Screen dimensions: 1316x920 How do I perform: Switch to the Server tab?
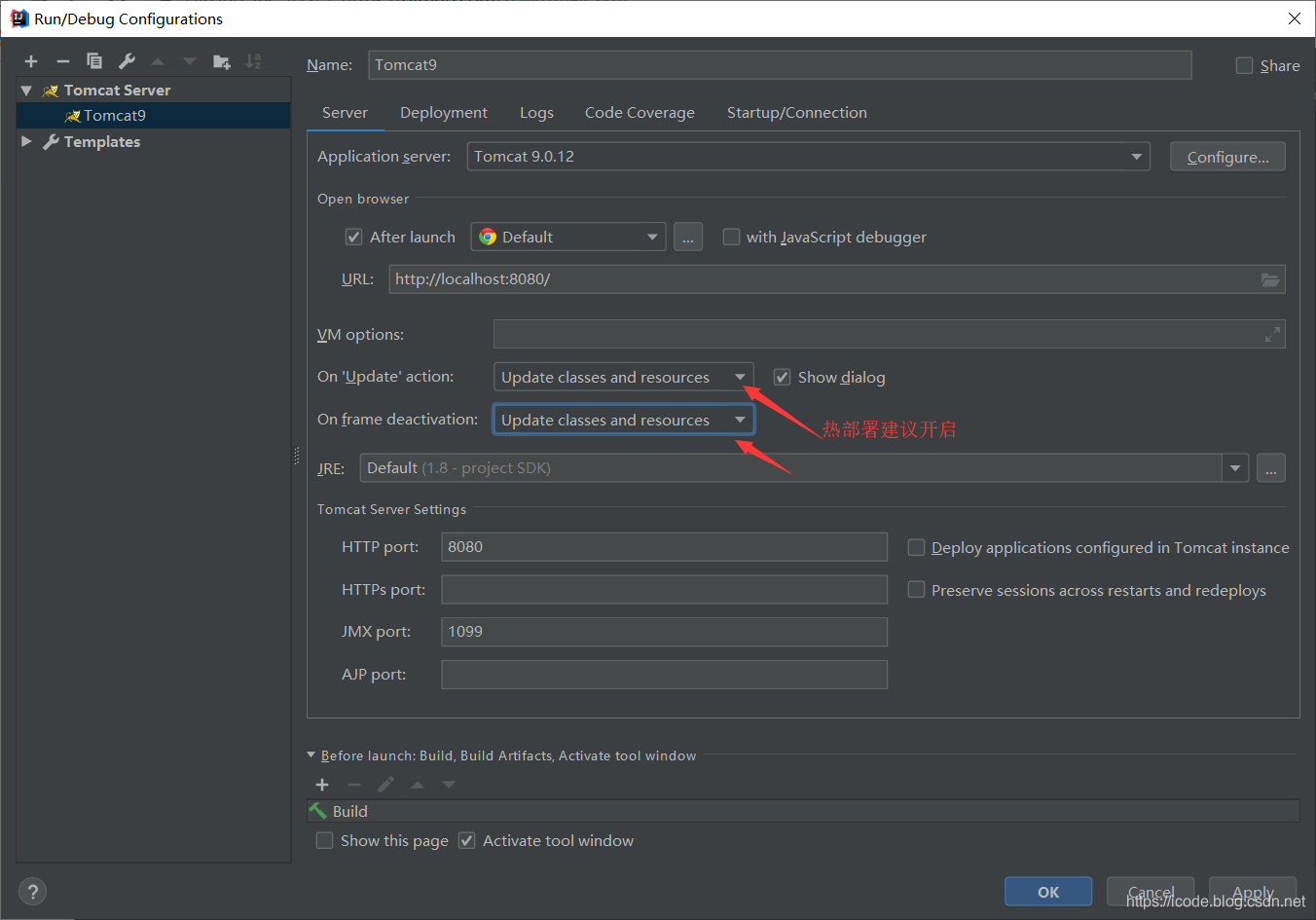(345, 113)
